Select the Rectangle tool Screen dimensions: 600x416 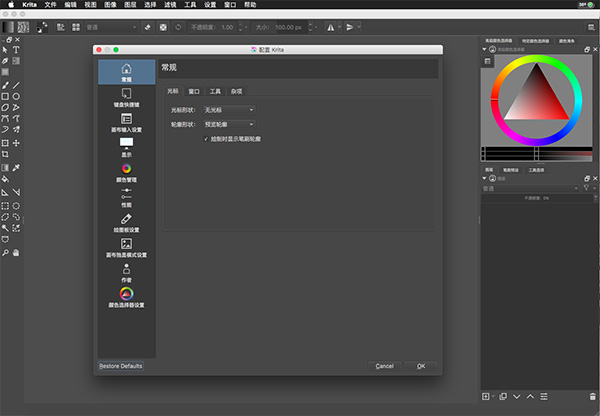pos(5,96)
